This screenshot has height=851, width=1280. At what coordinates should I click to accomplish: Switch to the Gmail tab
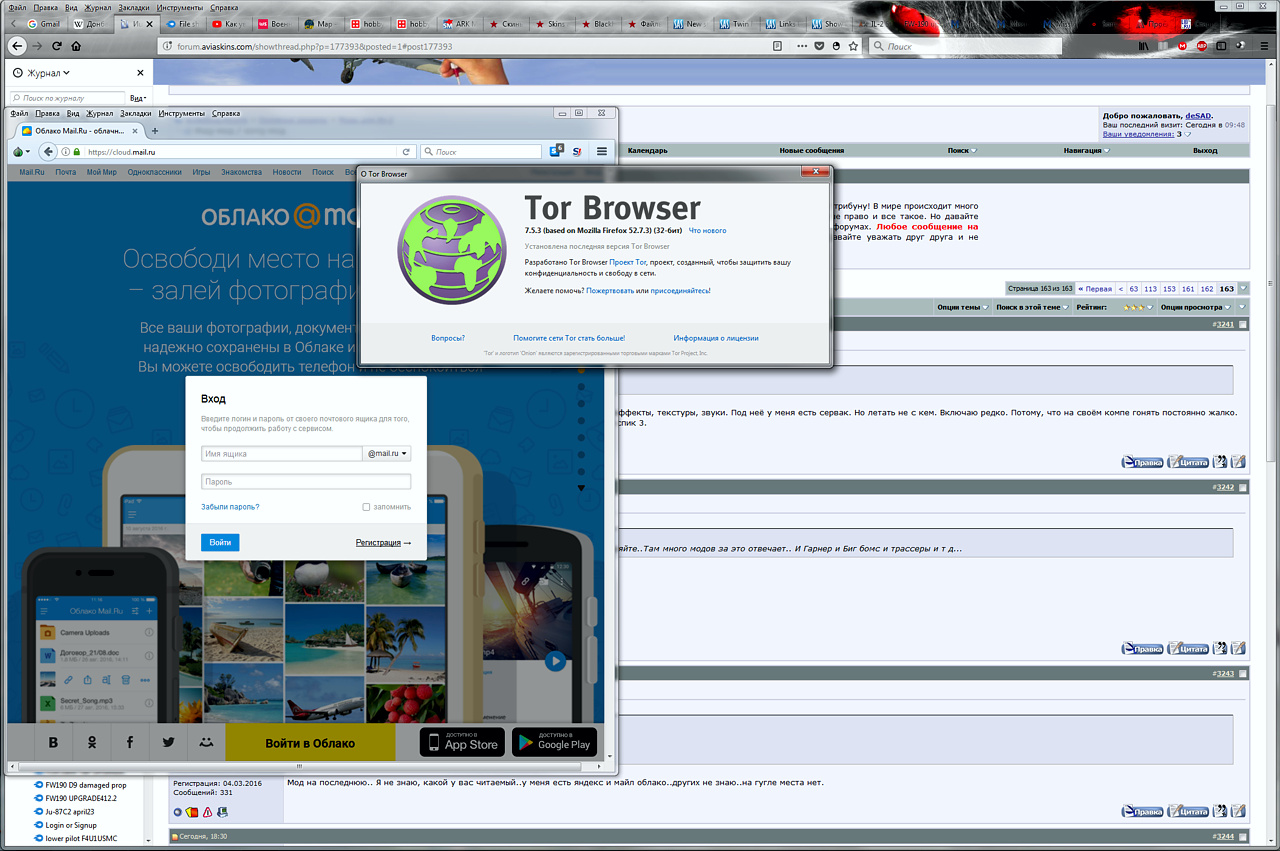(44, 23)
